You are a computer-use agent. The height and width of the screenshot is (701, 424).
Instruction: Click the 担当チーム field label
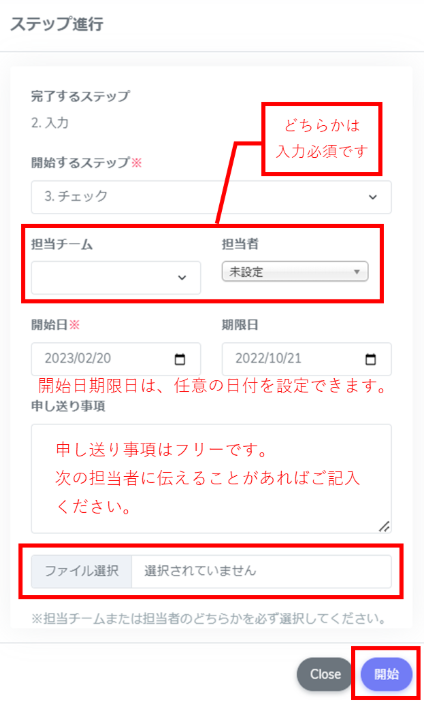(x=62, y=244)
